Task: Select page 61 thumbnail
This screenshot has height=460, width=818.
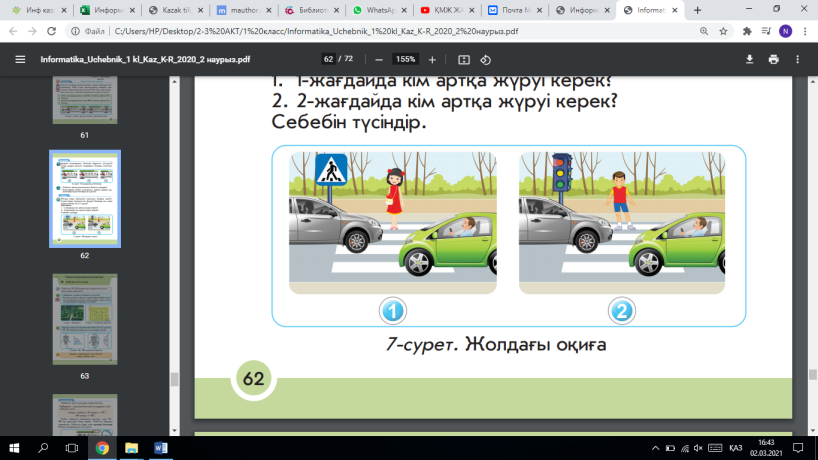Action: tap(85, 100)
